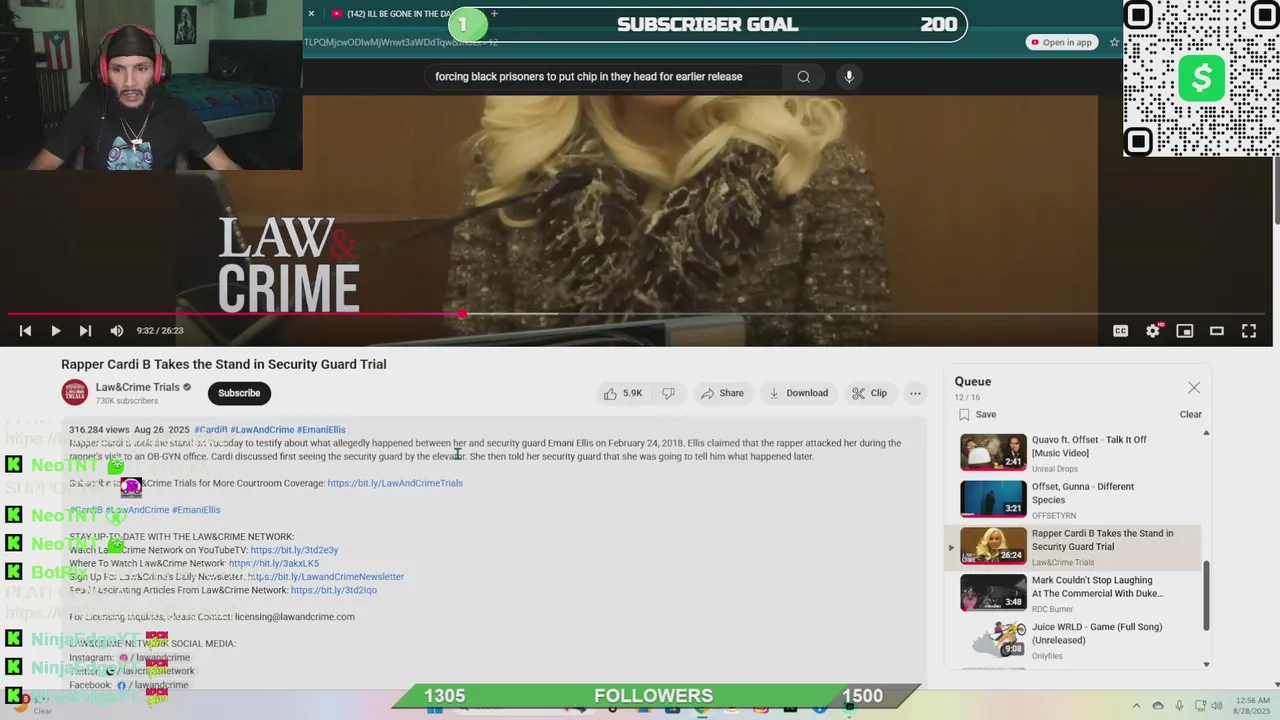
Task: Open the Law&Crime Trials channel avatar
Action: pyautogui.click(x=75, y=393)
